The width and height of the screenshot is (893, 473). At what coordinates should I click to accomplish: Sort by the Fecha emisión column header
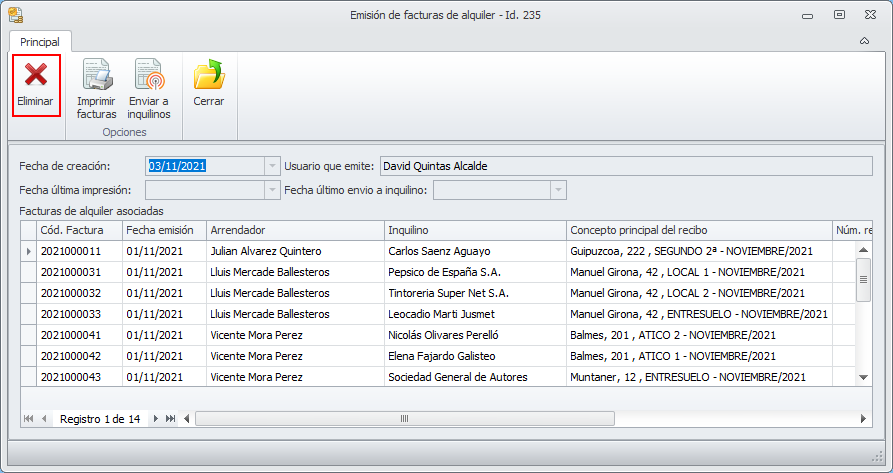(164, 230)
